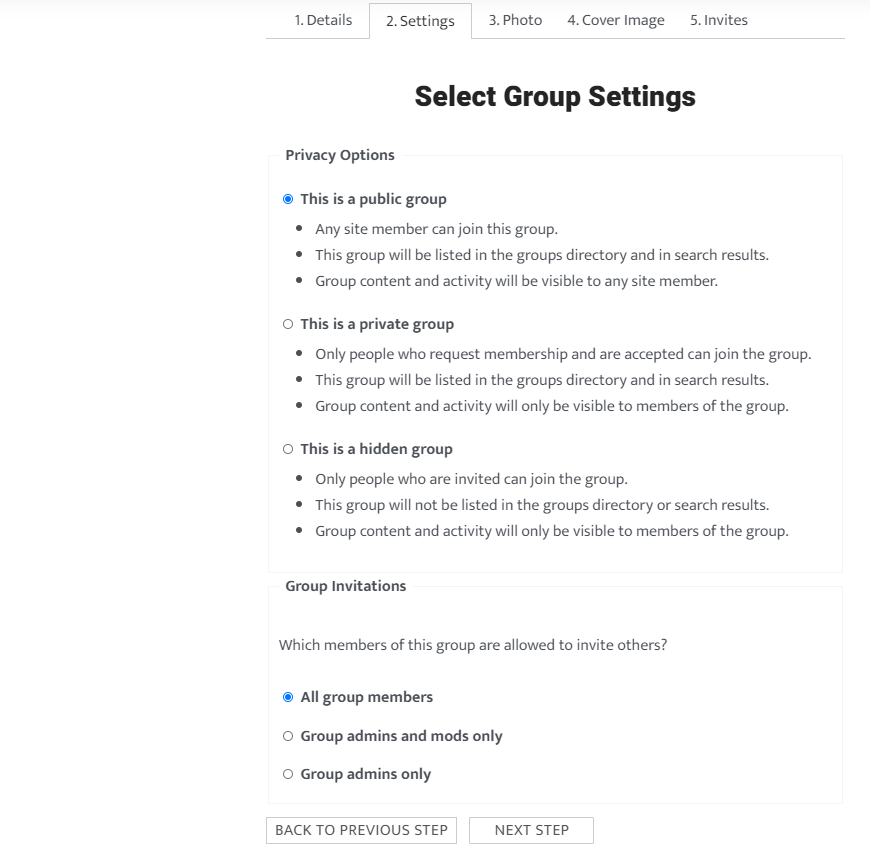Choose the private group option
Image resolution: width=870 pixels, height=844 pixels.
pos(288,324)
